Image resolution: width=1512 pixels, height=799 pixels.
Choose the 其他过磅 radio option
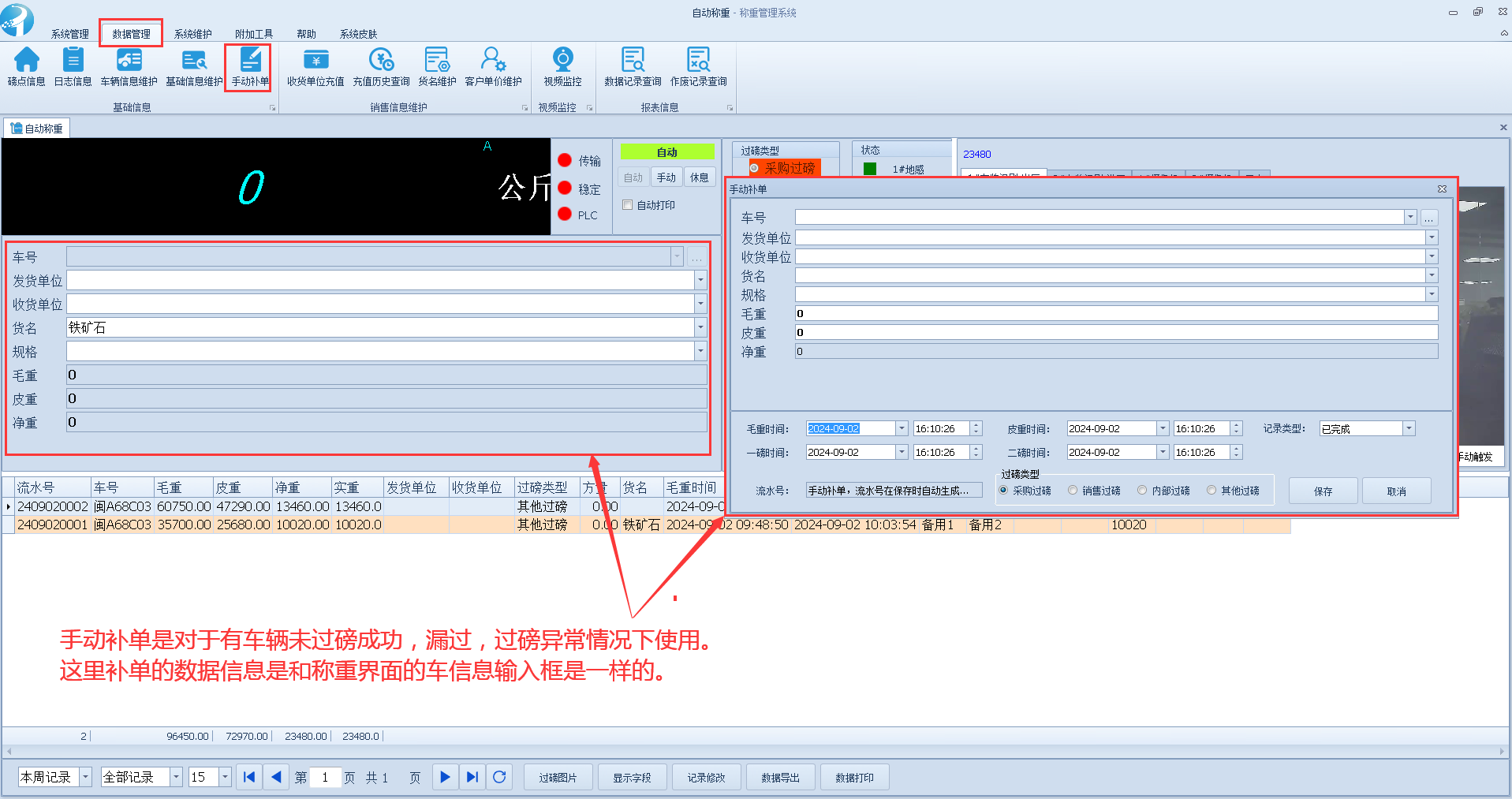point(1211,491)
